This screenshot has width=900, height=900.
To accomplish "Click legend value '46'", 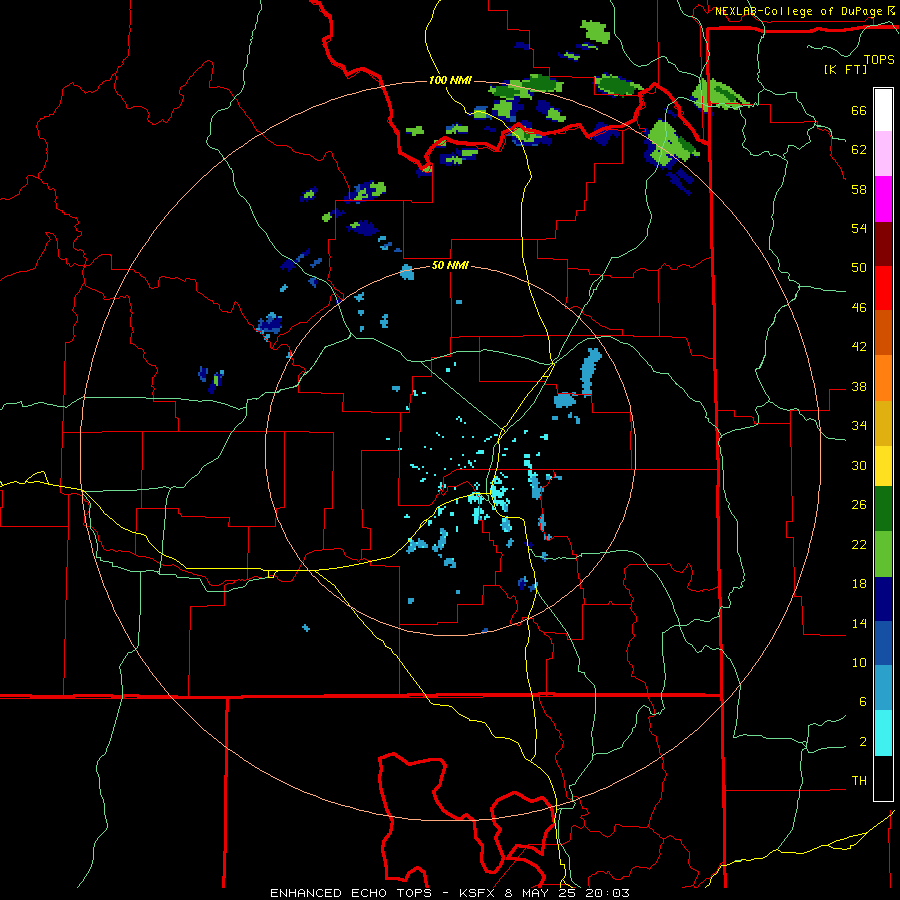I will pyautogui.click(x=859, y=308).
